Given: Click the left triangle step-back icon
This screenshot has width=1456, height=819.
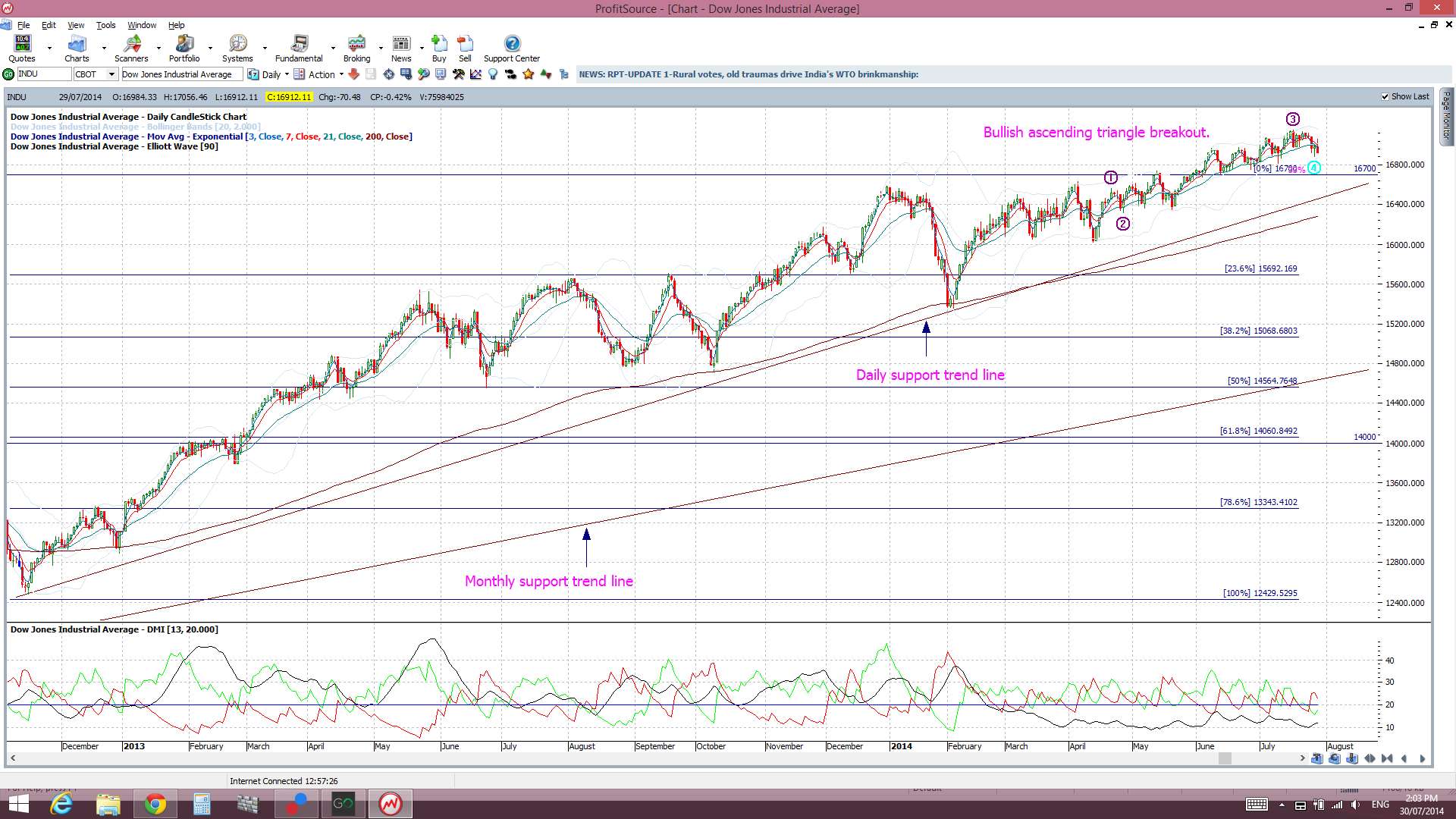Looking at the screenshot, I should click(x=1404, y=758).
